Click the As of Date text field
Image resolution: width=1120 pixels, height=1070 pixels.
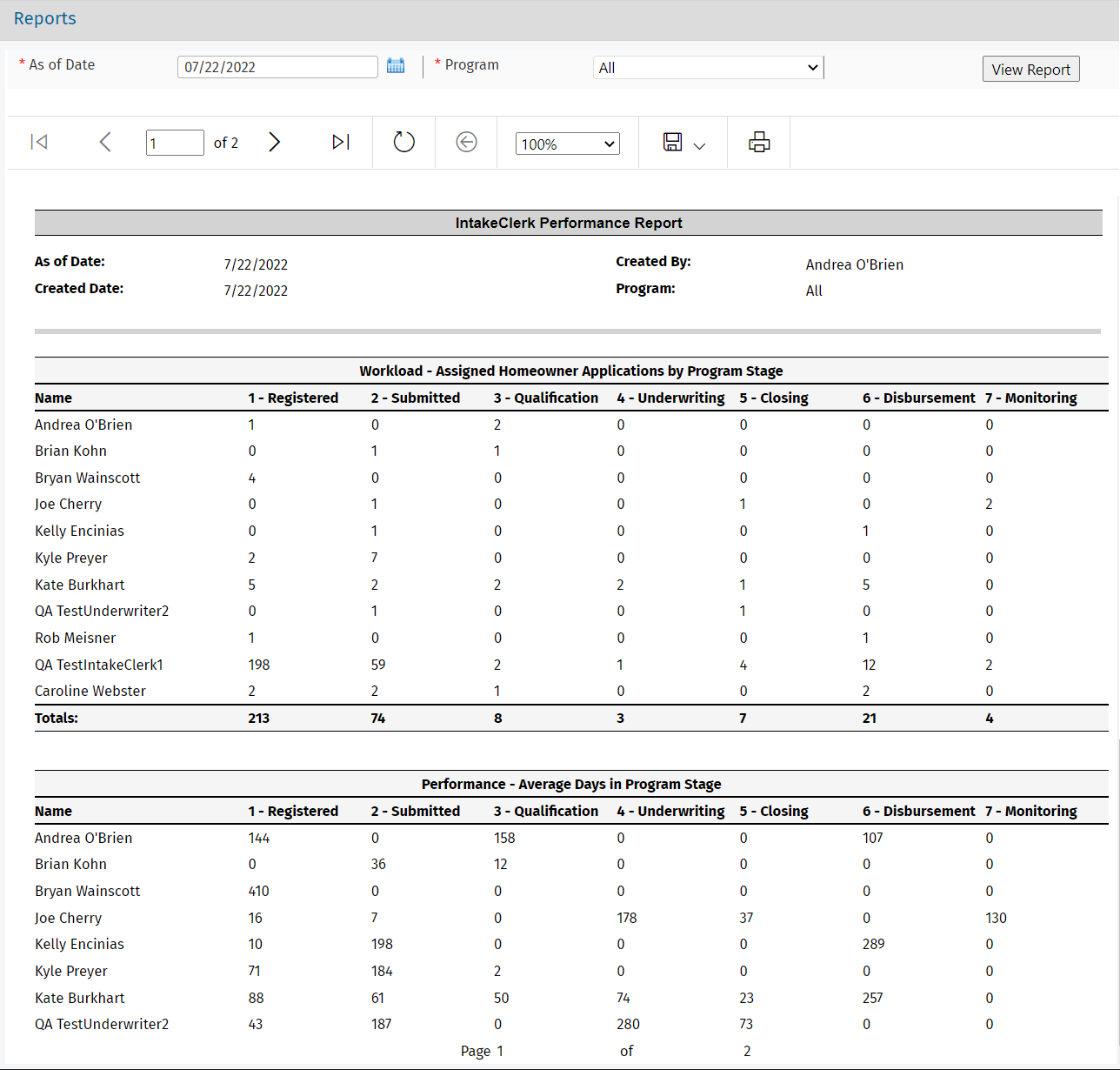coord(277,67)
